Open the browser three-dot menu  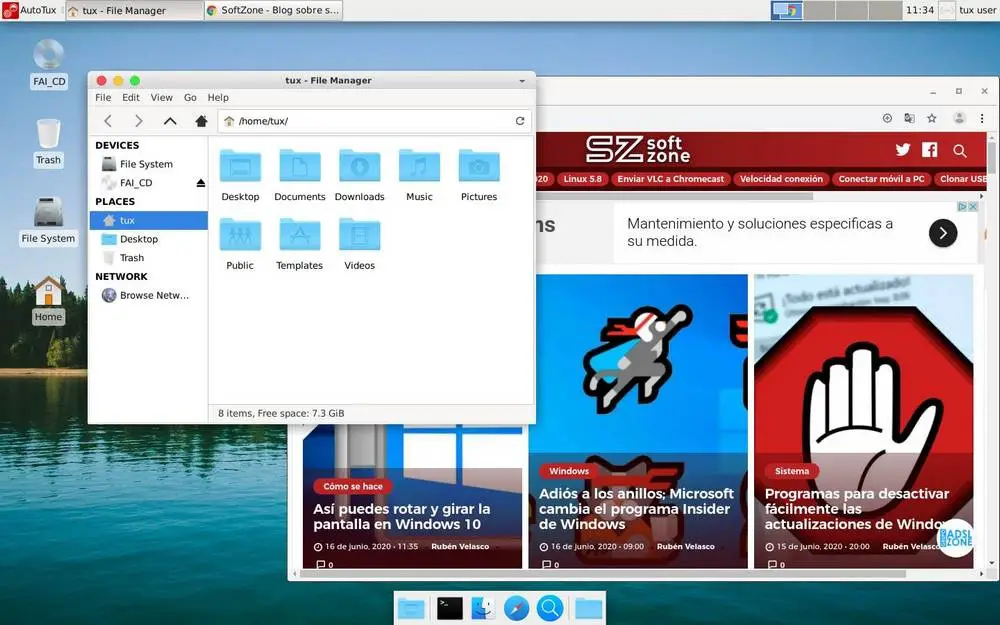click(x=982, y=118)
